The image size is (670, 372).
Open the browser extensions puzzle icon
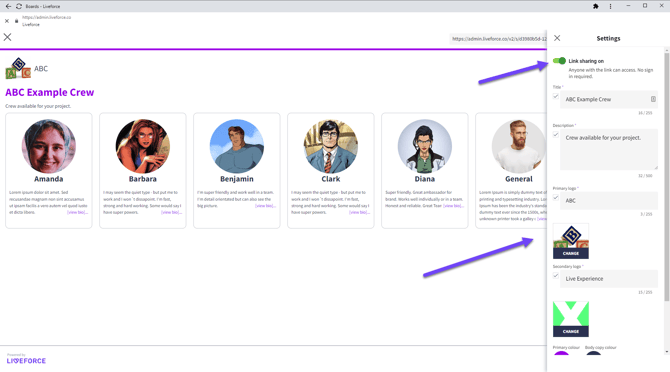click(596, 6)
